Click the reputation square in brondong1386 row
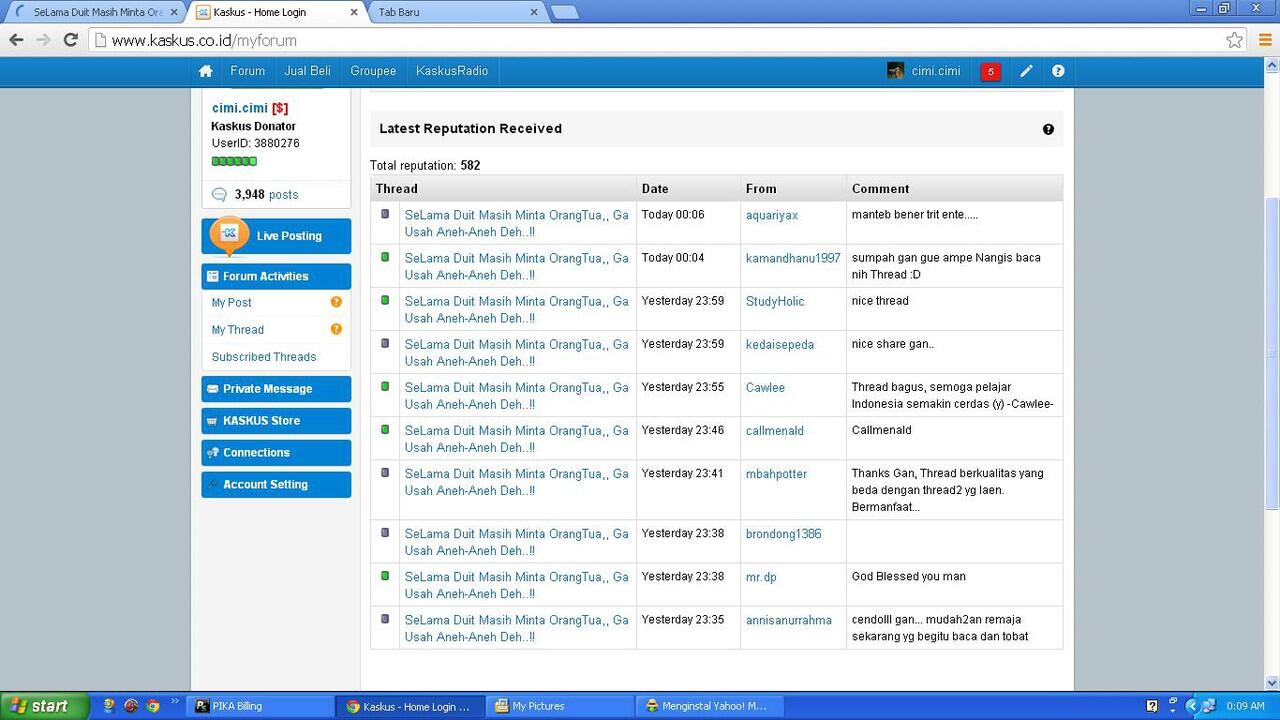Screen dimensions: 1280x720 (385, 532)
